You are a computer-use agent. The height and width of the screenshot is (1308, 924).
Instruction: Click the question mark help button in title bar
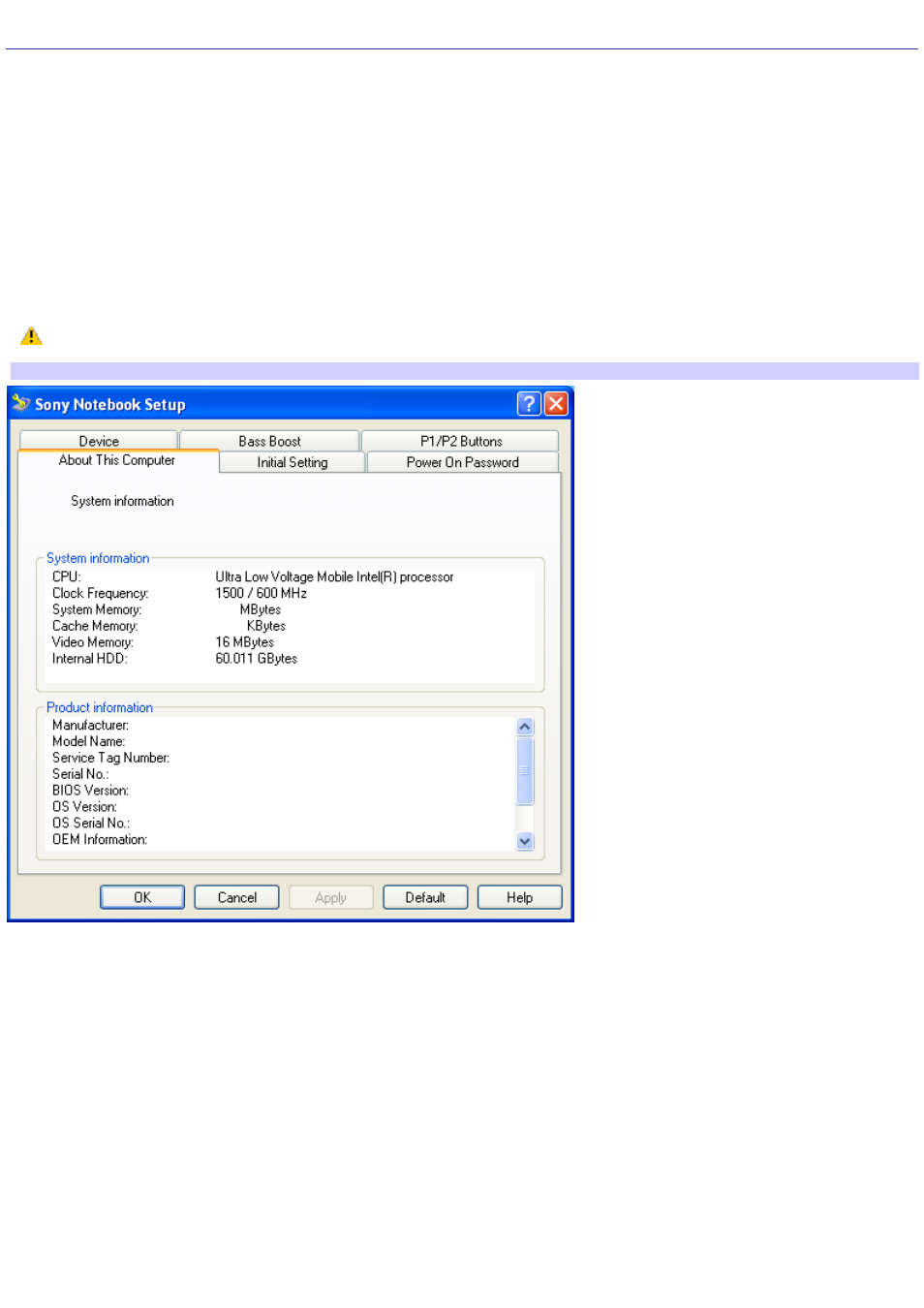point(529,404)
